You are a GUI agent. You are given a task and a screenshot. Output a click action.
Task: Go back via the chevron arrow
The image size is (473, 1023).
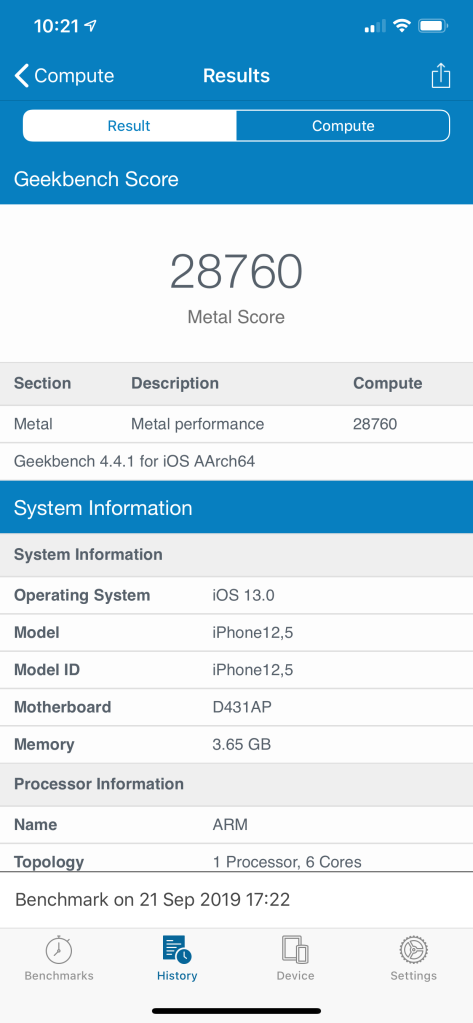(22, 76)
